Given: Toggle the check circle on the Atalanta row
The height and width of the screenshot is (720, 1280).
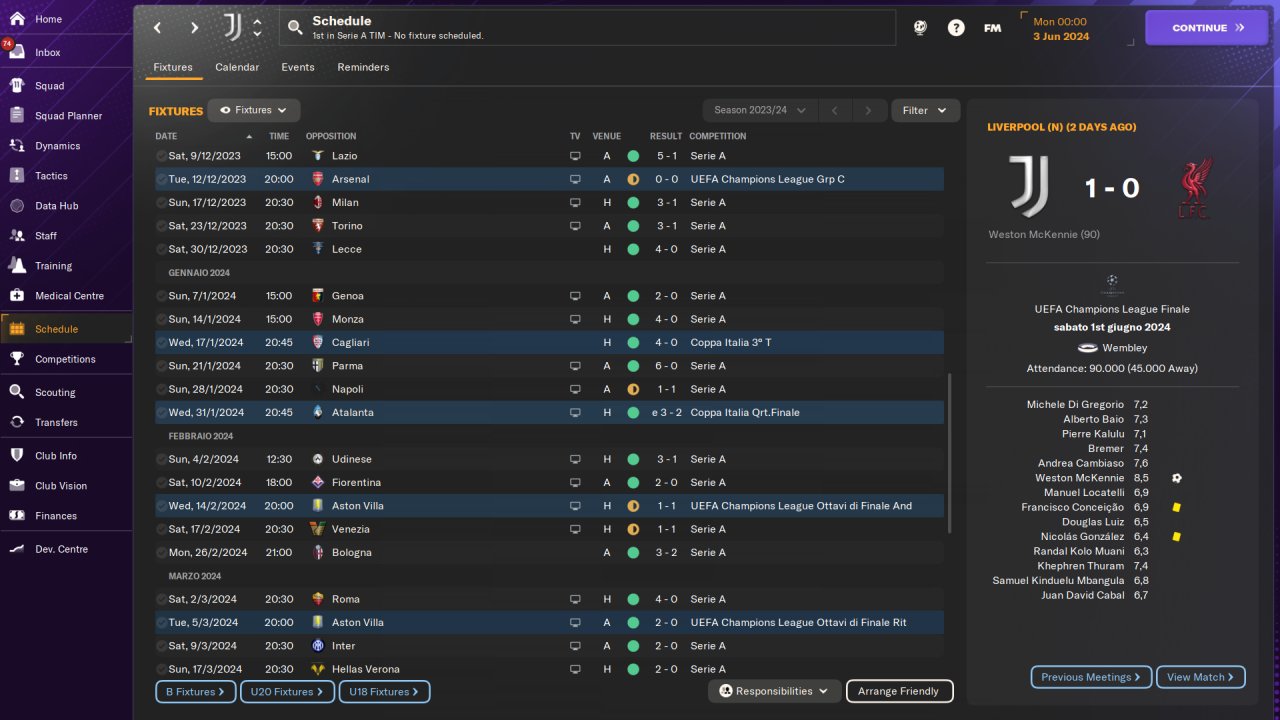Looking at the screenshot, I should (162, 412).
